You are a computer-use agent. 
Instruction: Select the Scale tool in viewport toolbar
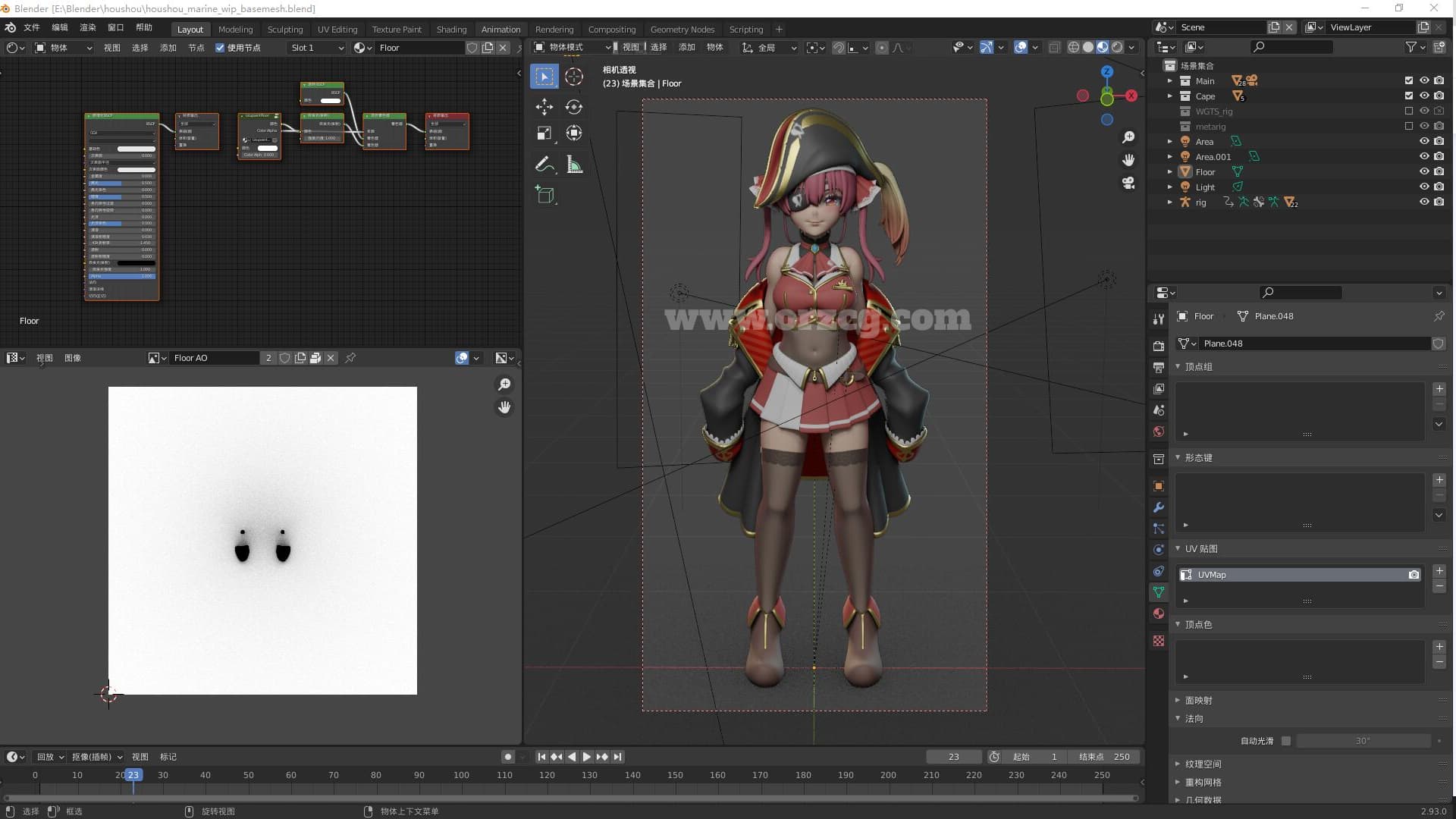click(544, 133)
